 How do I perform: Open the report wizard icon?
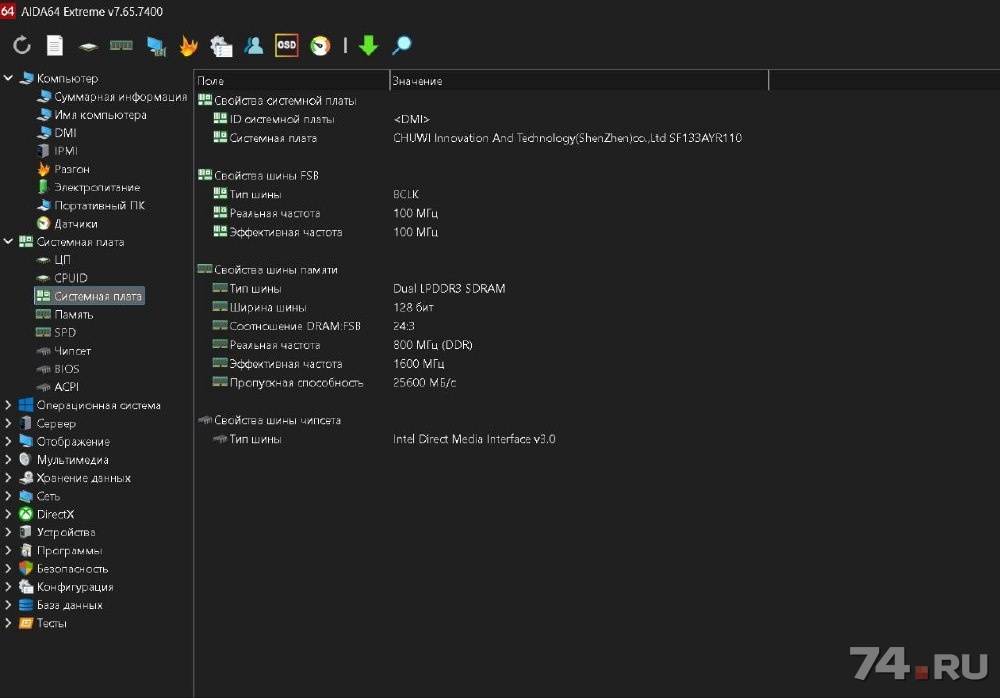coord(221,46)
